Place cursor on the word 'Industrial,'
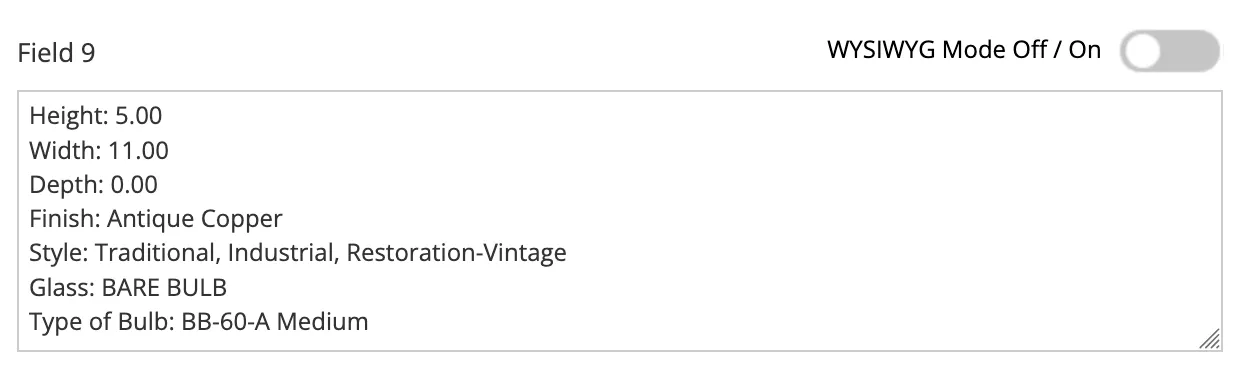The width and height of the screenshot is (1250, 372). coord(284,253)
